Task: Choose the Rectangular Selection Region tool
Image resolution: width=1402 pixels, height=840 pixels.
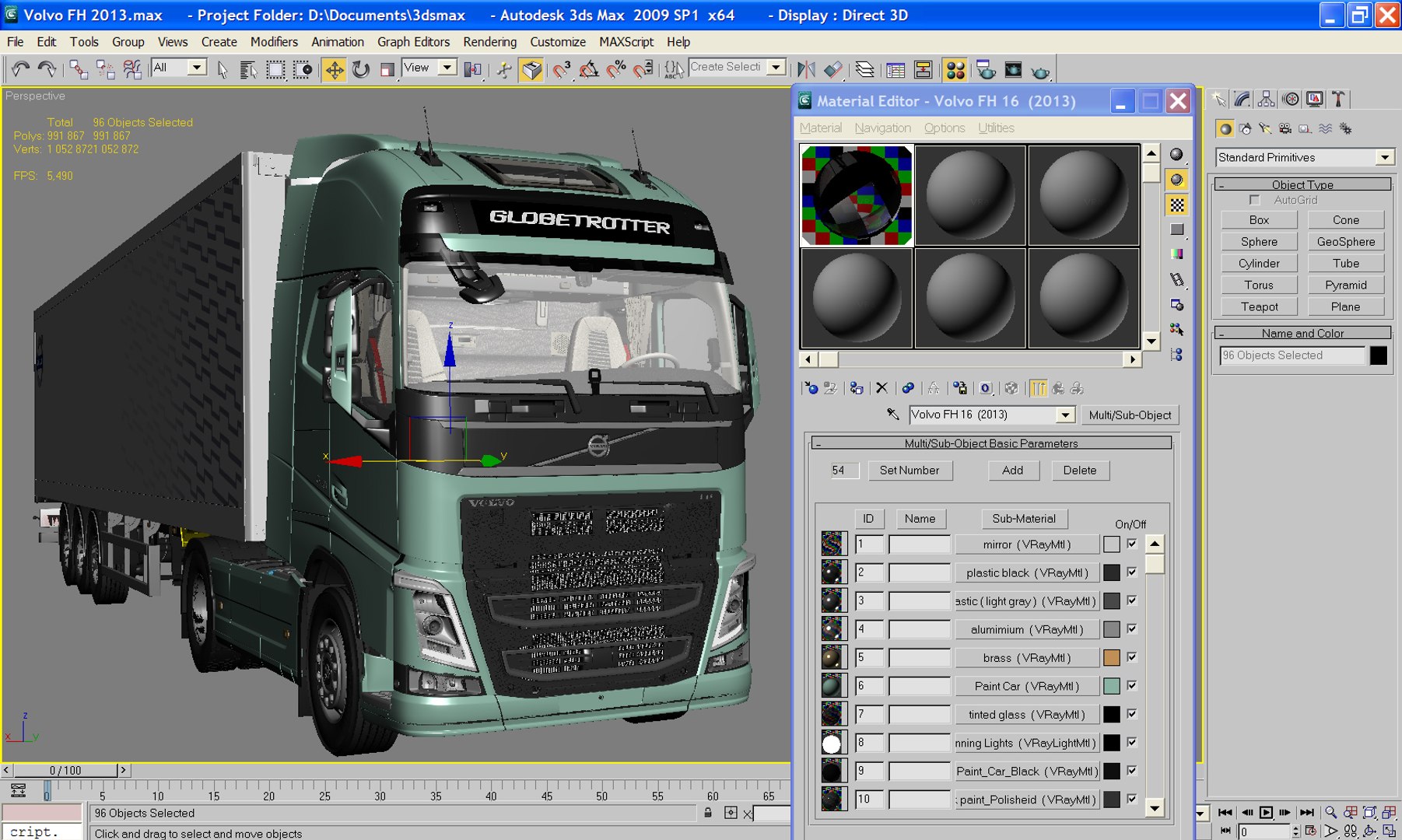Action: [x=275, y=70]
